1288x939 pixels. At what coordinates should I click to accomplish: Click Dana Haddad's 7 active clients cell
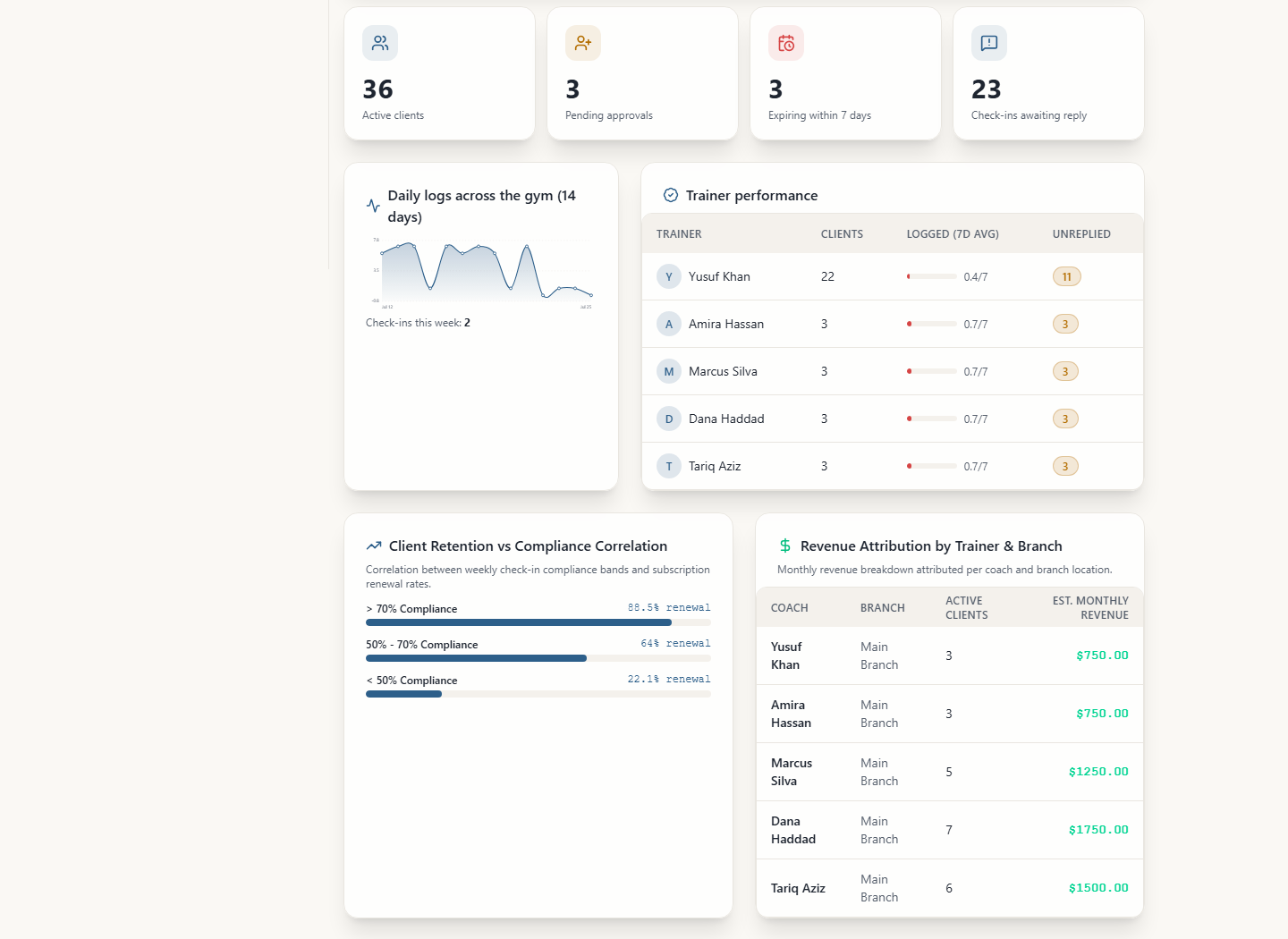click(x=949, y=830)
